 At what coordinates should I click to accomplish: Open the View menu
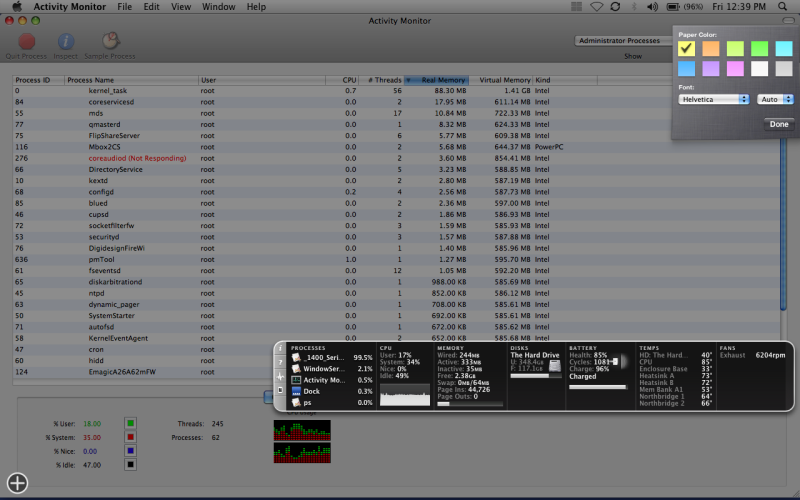coord(181,7)
